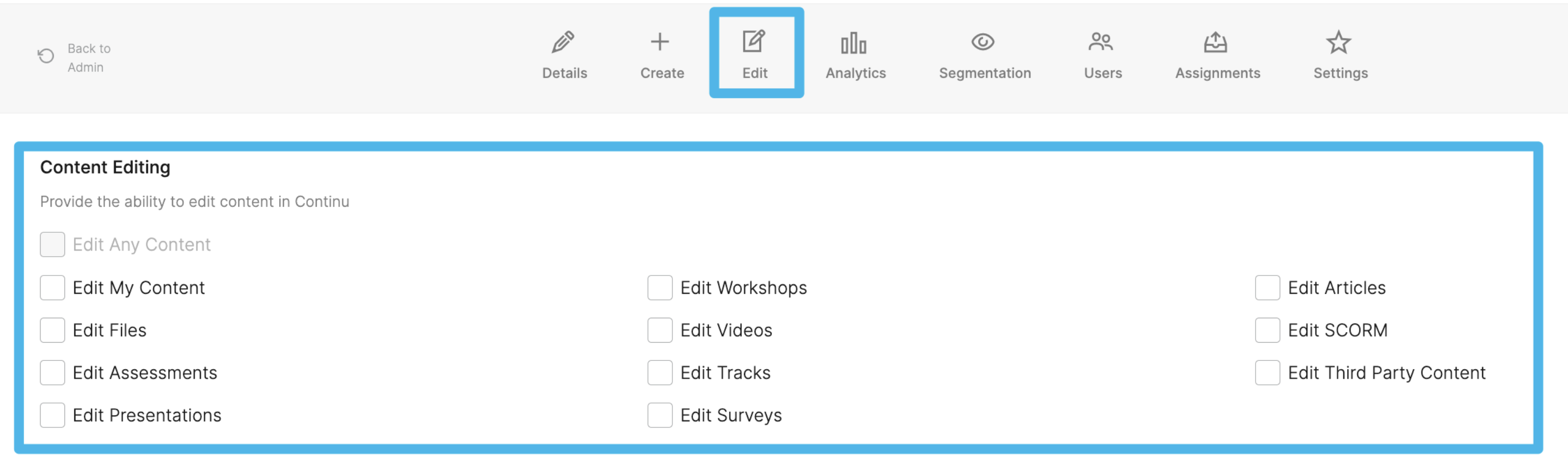The image size is (1568, 469).
Task: Go to the Segmentation tab label
Action: click(985, 73)
